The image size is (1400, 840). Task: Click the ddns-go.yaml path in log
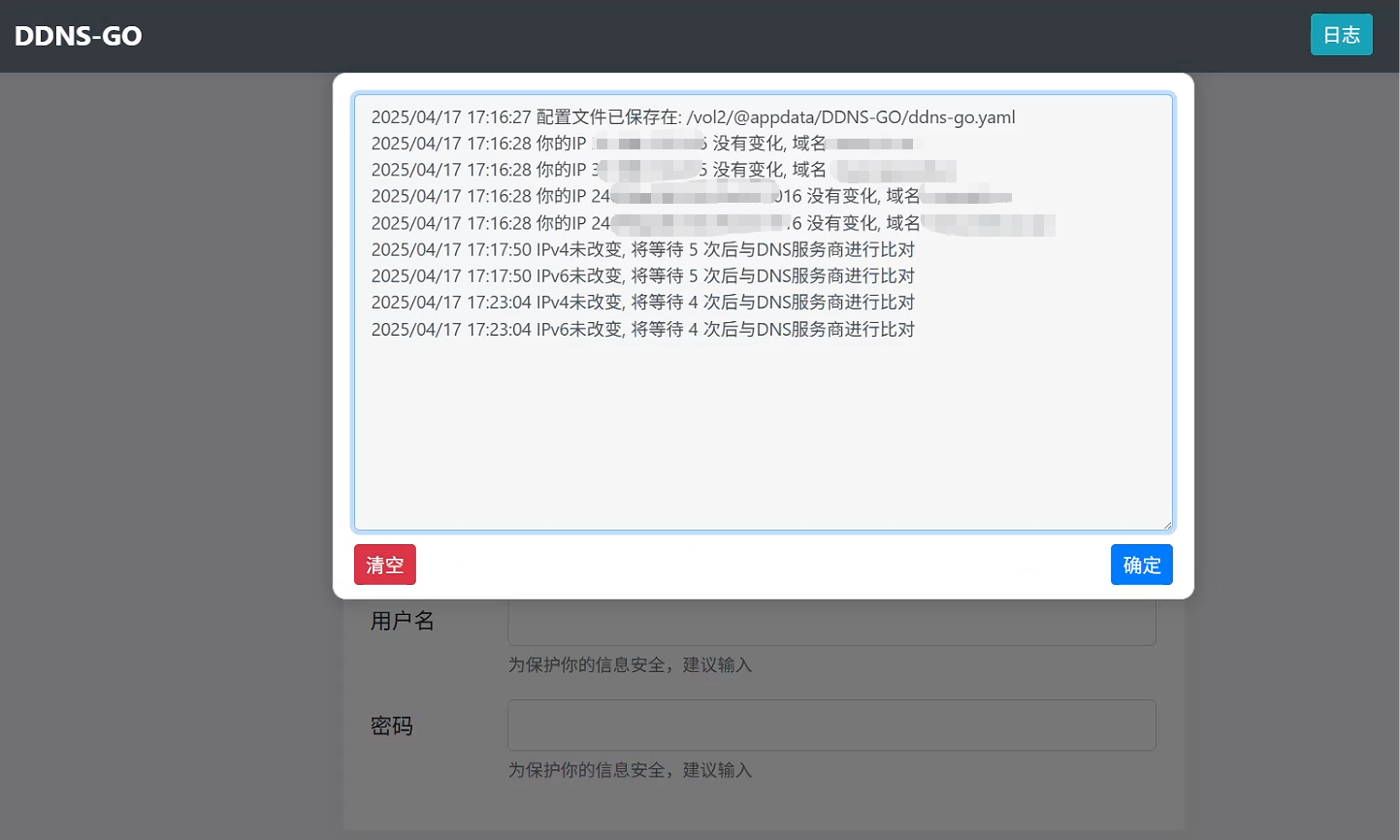click(850, 117)
